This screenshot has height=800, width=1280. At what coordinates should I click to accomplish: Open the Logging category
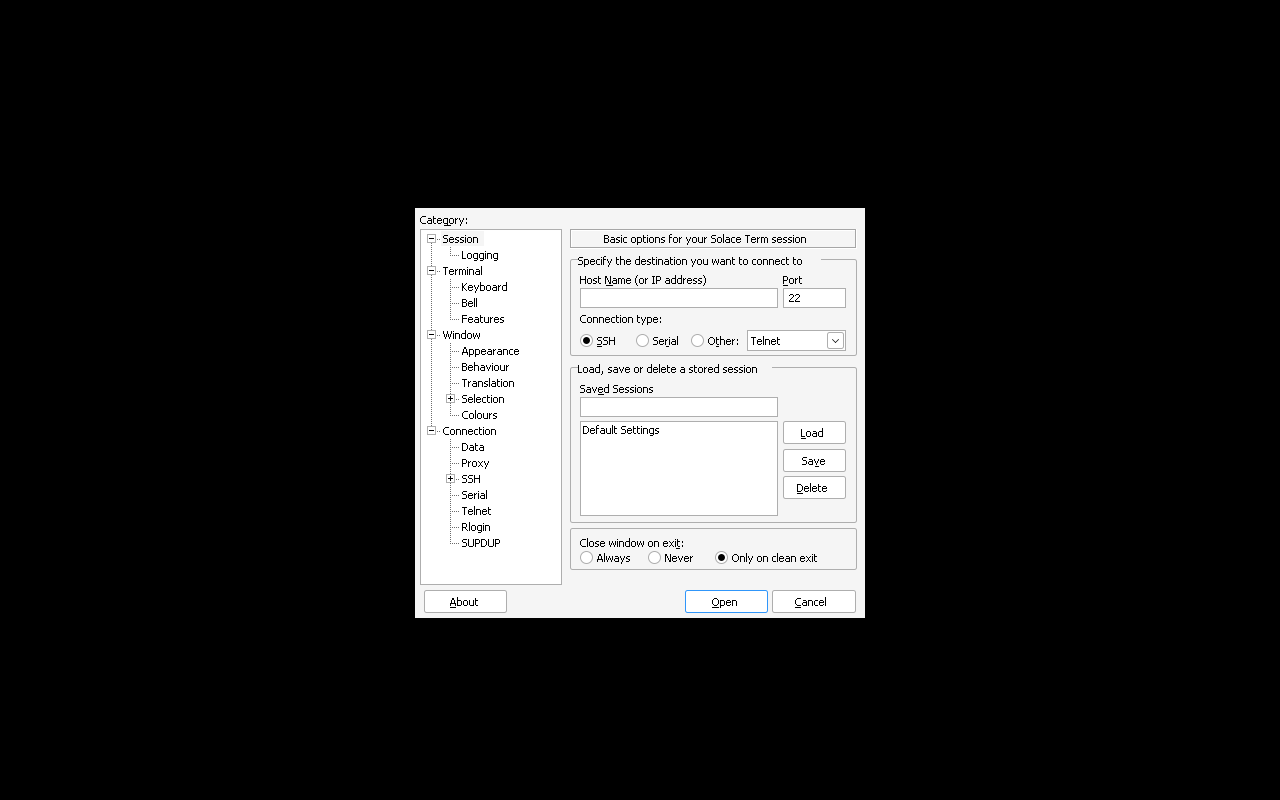coord(480,255)
